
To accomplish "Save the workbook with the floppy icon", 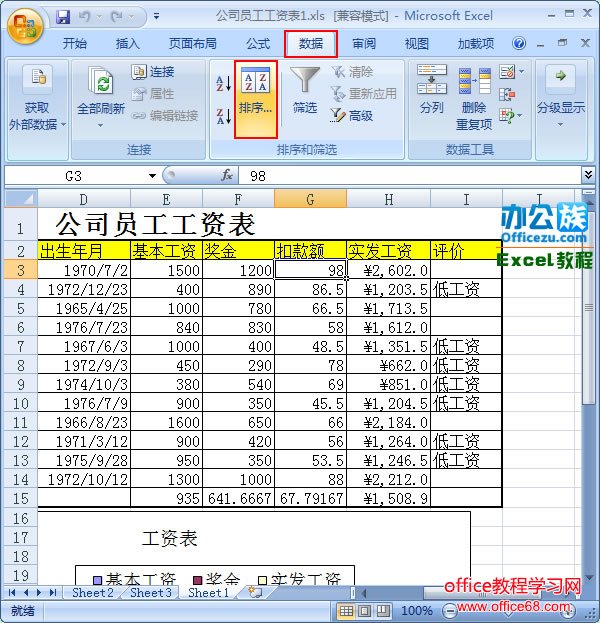I will 63,16.
